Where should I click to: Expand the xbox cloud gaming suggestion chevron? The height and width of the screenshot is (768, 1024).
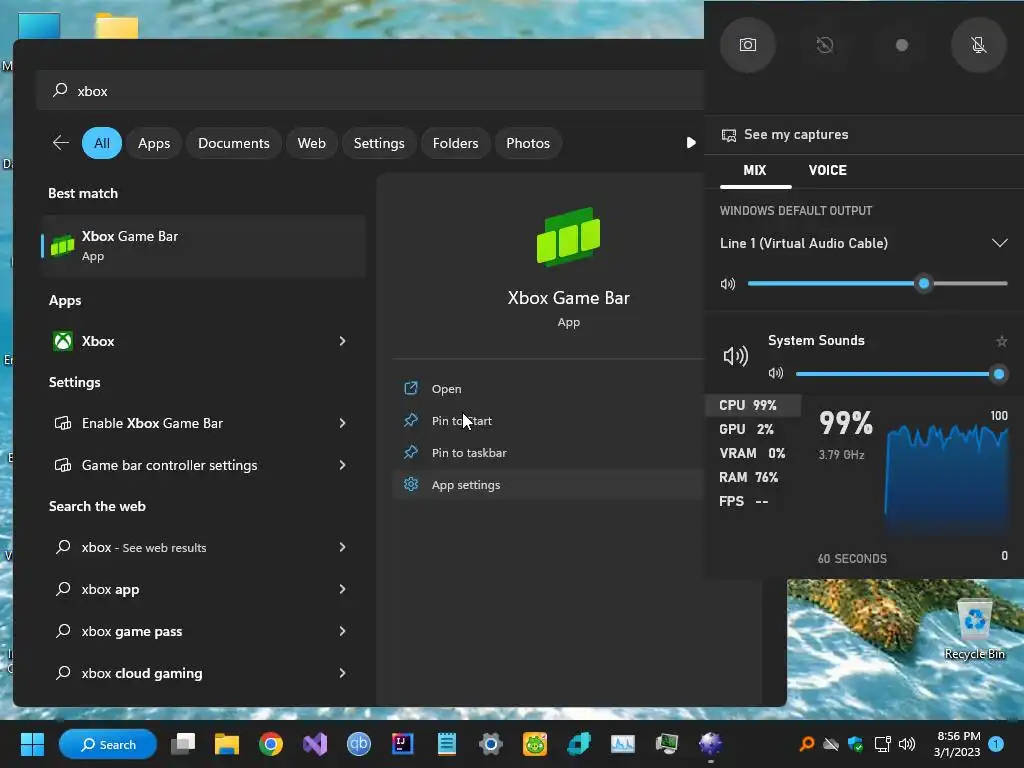pos(342,673)
